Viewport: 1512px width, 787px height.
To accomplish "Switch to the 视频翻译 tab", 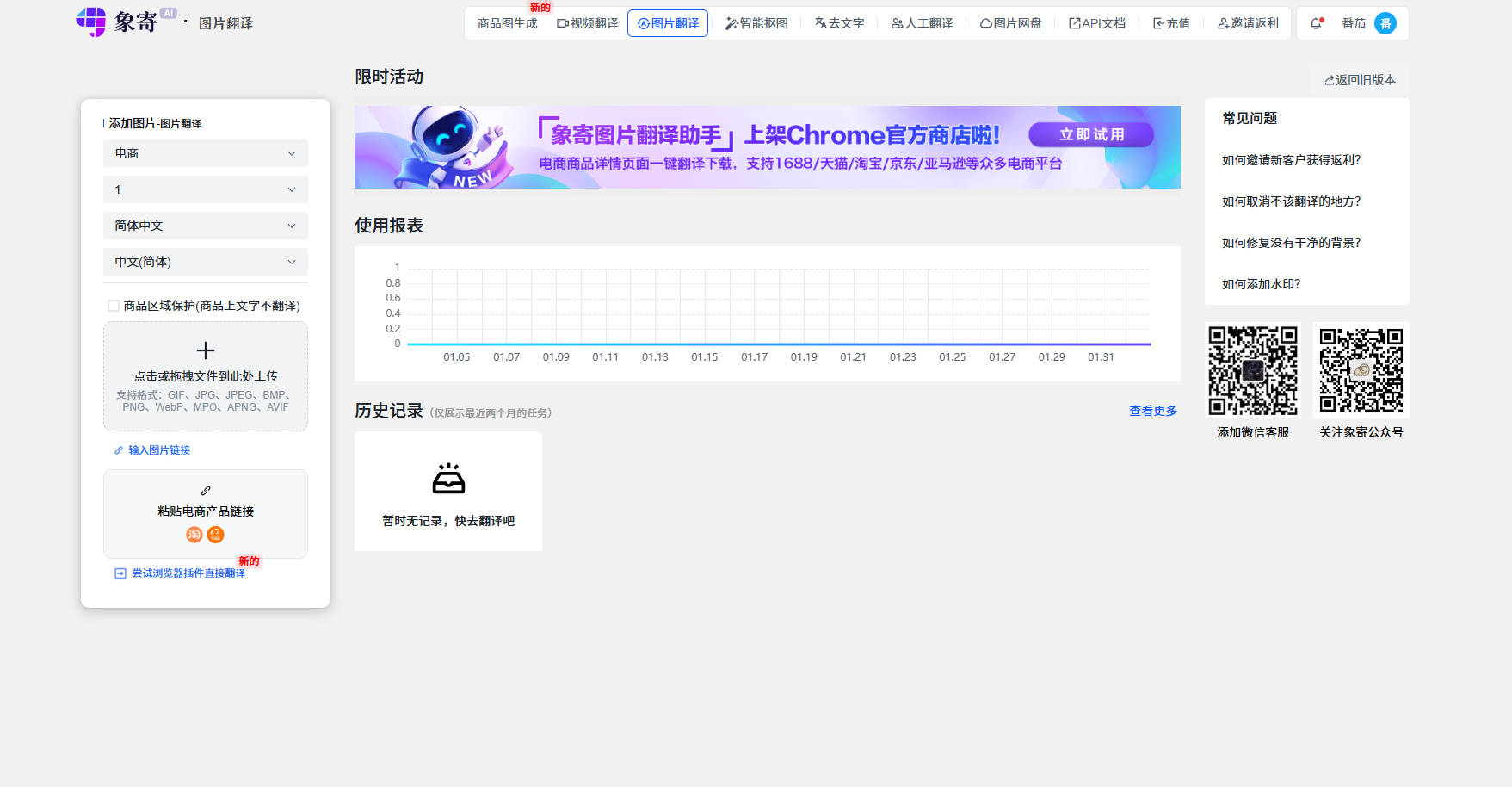I will pyautogui.click(x=587, y=23).
